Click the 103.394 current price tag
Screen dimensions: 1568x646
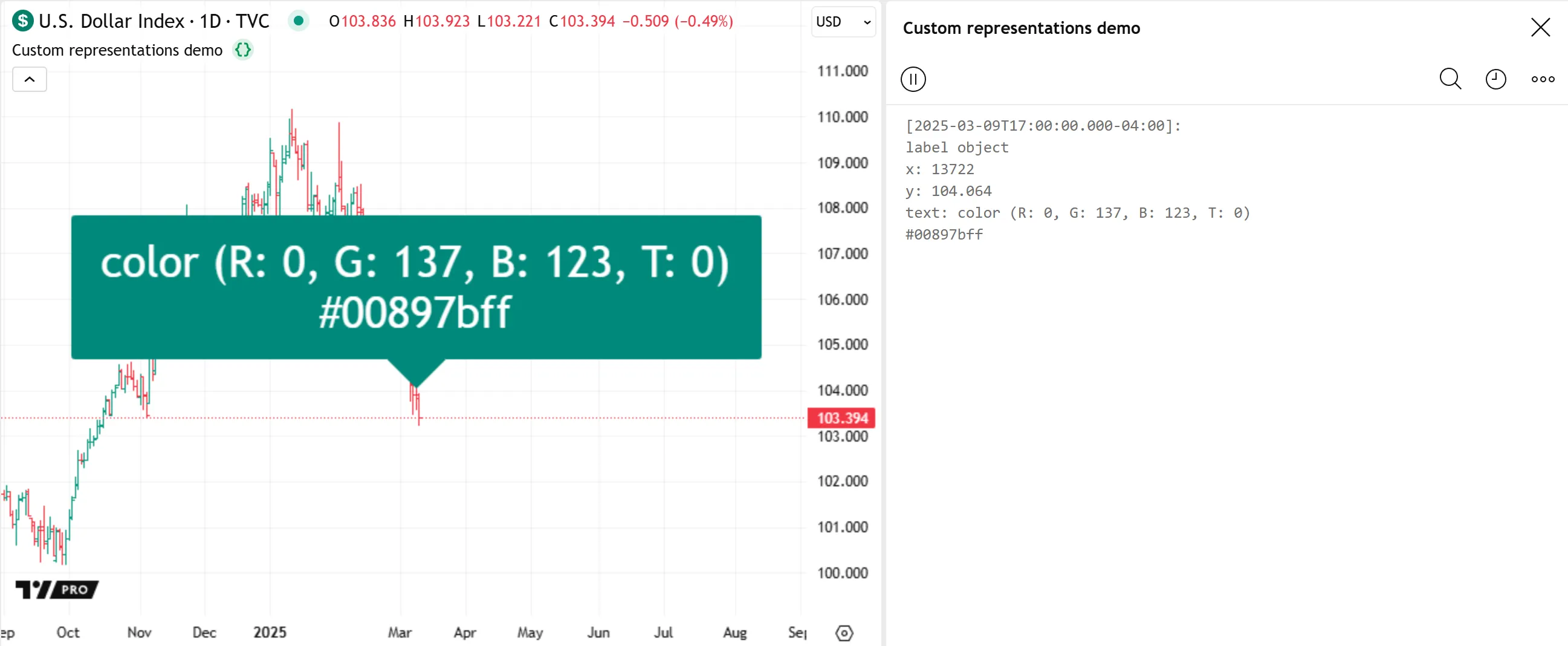(x=841, y=418)
